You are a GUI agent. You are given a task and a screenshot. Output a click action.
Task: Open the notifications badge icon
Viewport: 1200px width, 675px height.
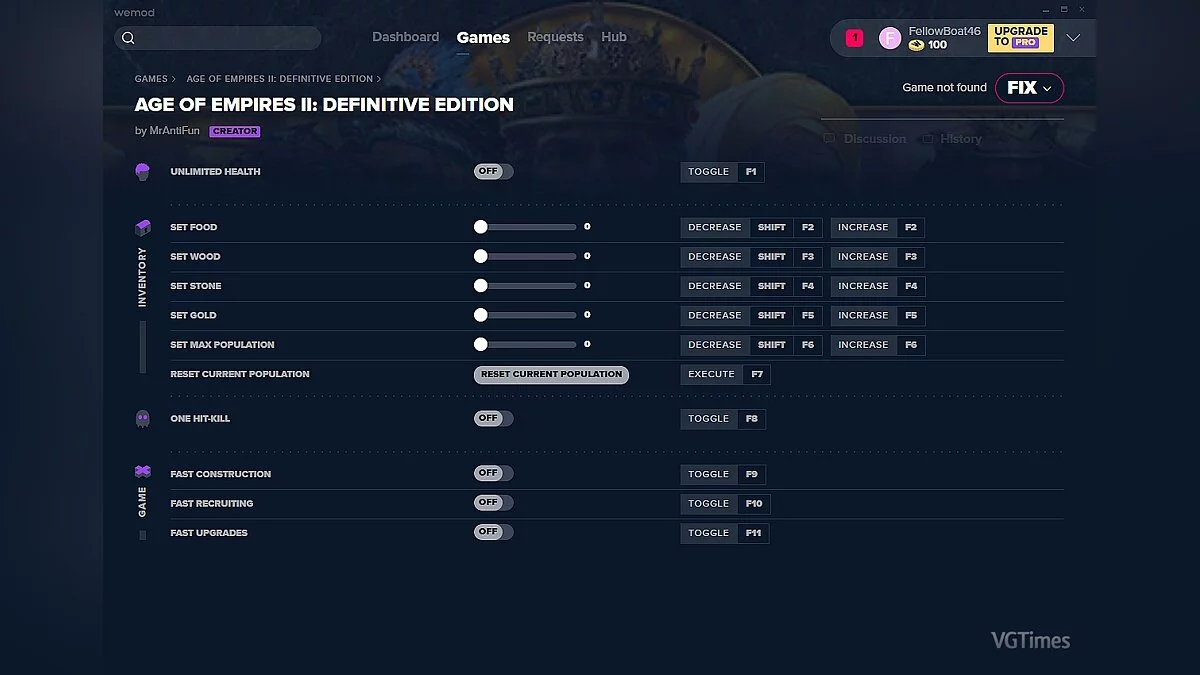854,38
